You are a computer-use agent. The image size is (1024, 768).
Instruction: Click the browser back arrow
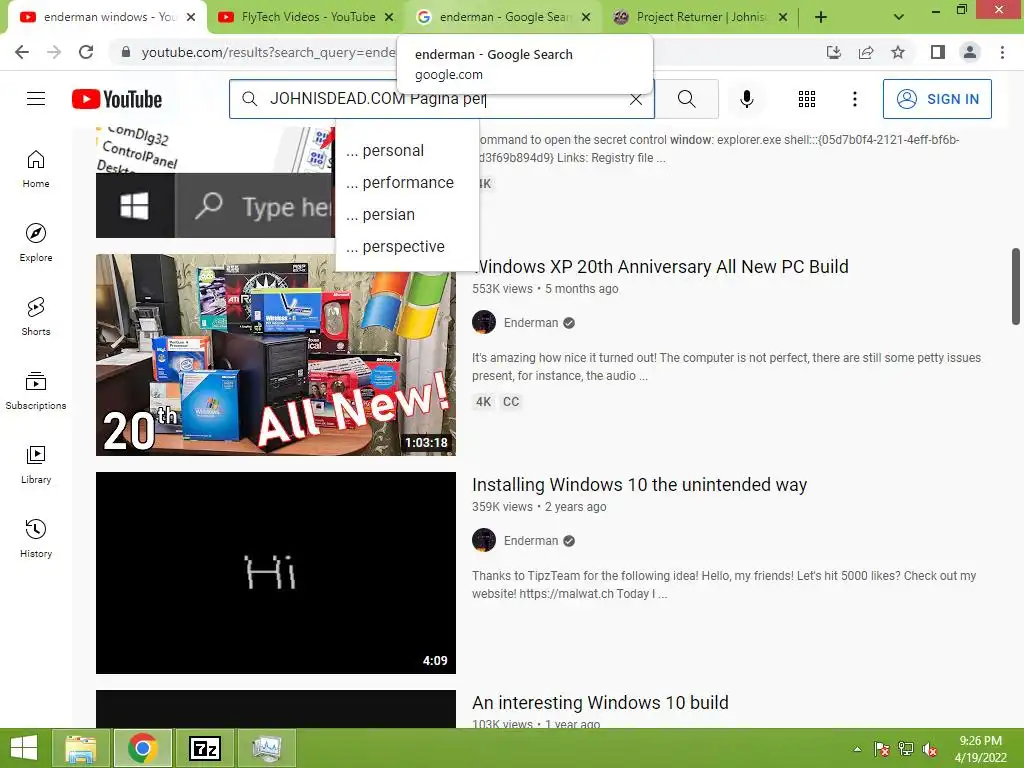pos(22,52)
